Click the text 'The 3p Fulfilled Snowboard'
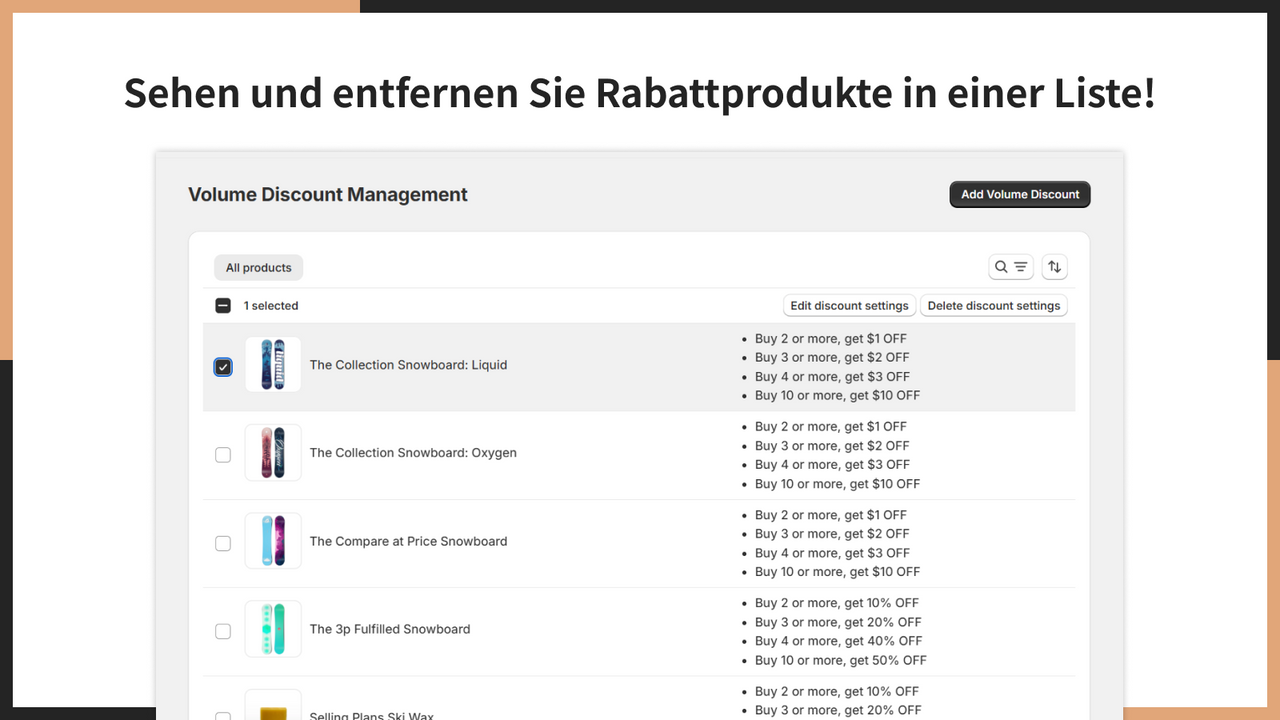This screenshot has height=720, width=1280. [x=390, y=629]
